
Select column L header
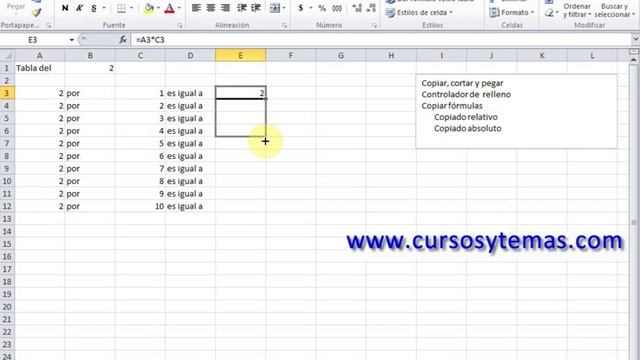tap(592, 55)
